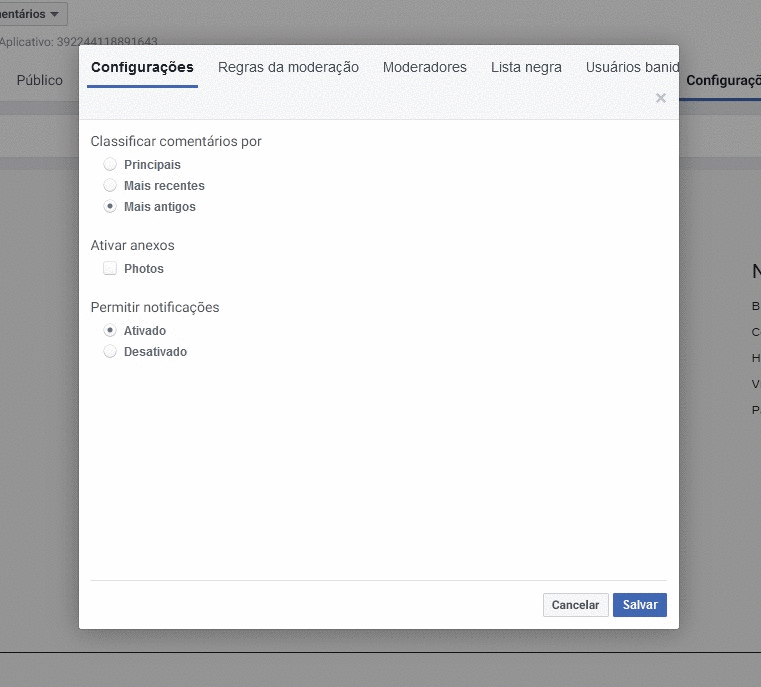Select the Público tab in background page
This screenshot has height=687, width=761.
40,80
